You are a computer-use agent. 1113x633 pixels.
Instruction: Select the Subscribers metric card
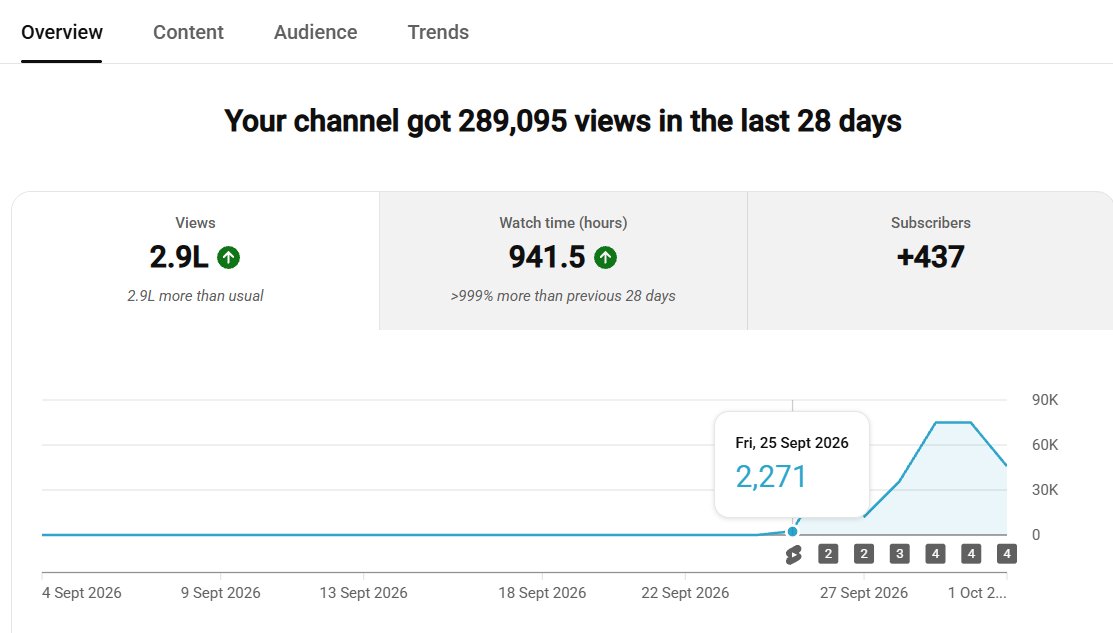(x=931, y=260)
